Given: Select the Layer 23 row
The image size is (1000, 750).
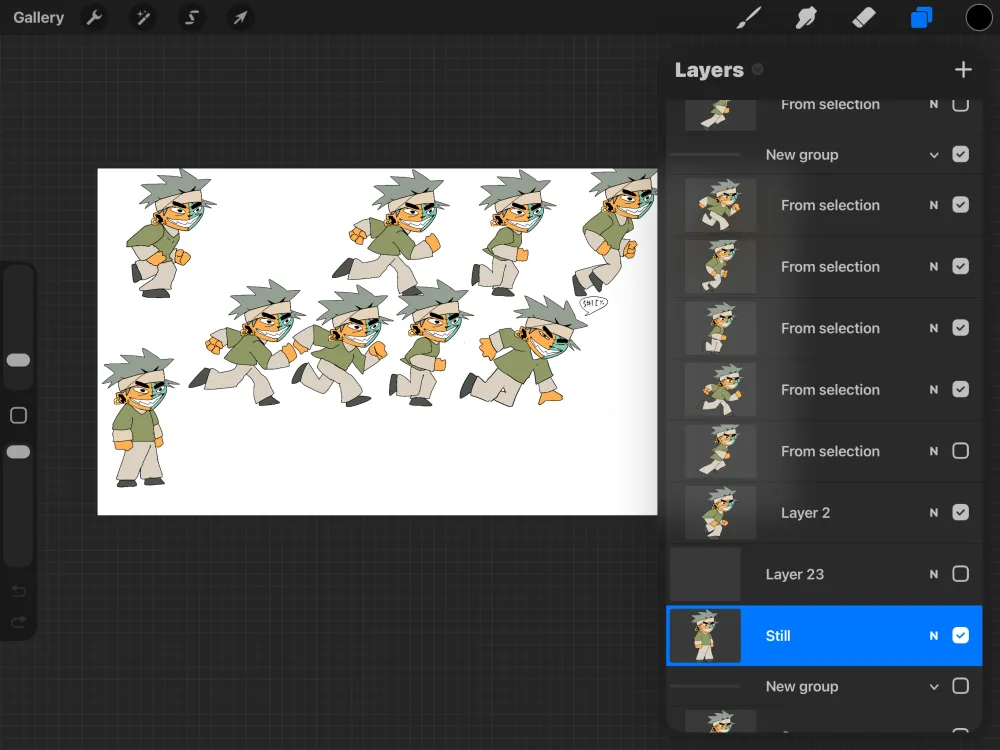Looking at the screenshot, I should tap(824, 574).
